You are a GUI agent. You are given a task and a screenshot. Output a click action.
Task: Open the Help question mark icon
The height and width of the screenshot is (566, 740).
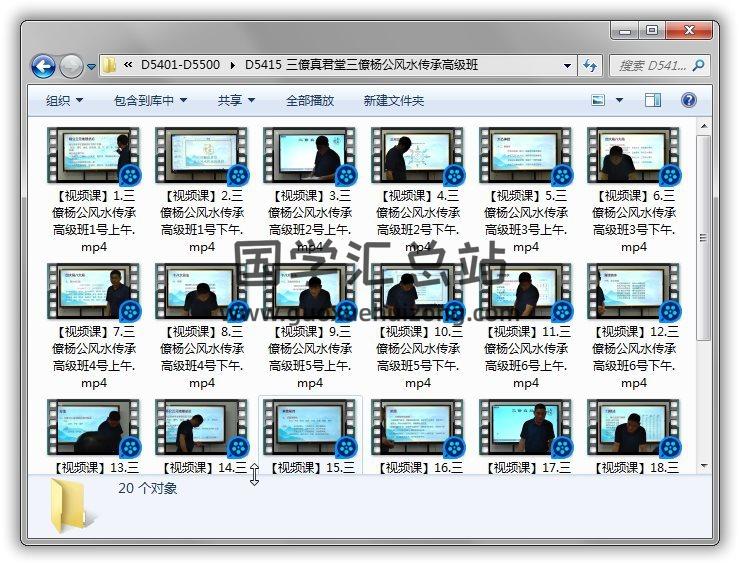coord(688,100)
